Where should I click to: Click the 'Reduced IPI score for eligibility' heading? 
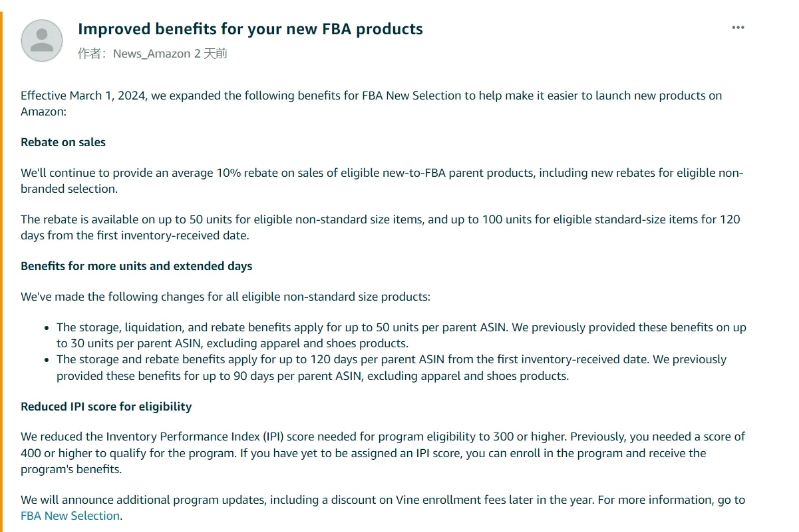[x=106, y=407]
